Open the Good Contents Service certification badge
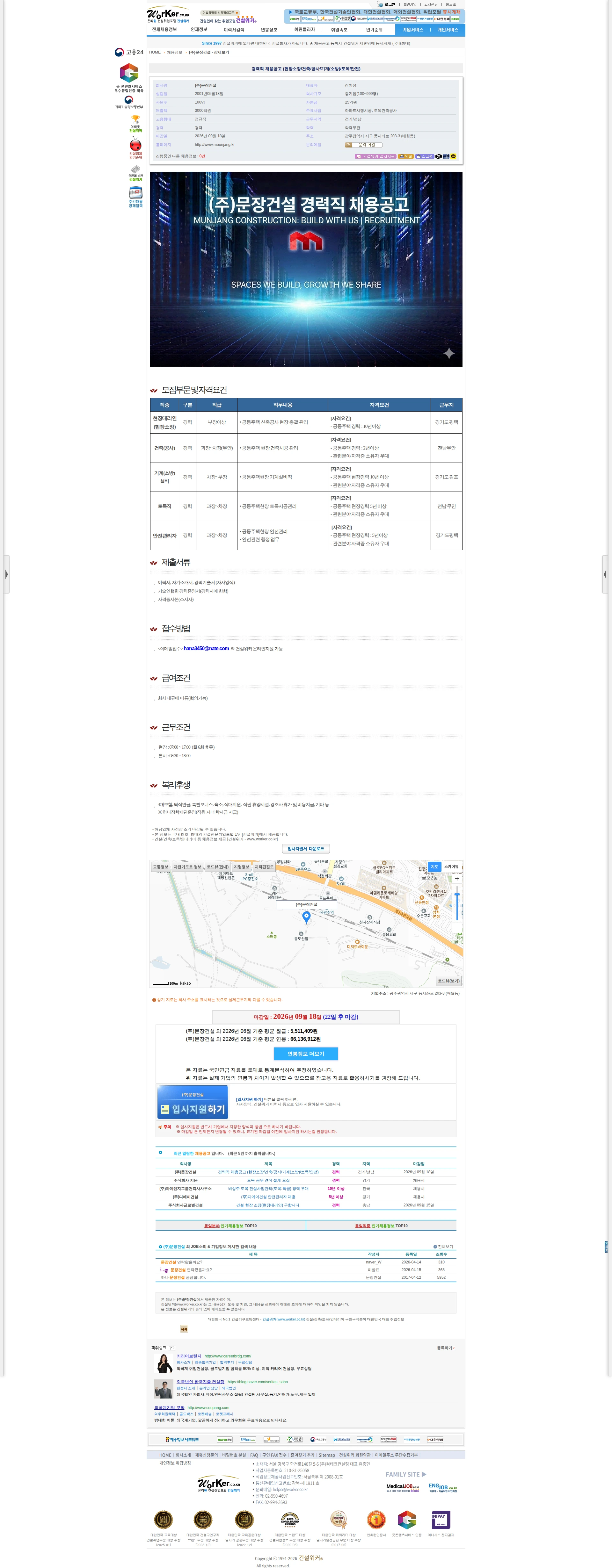This screenshot has width=612, height=1568. click(128, 77)
